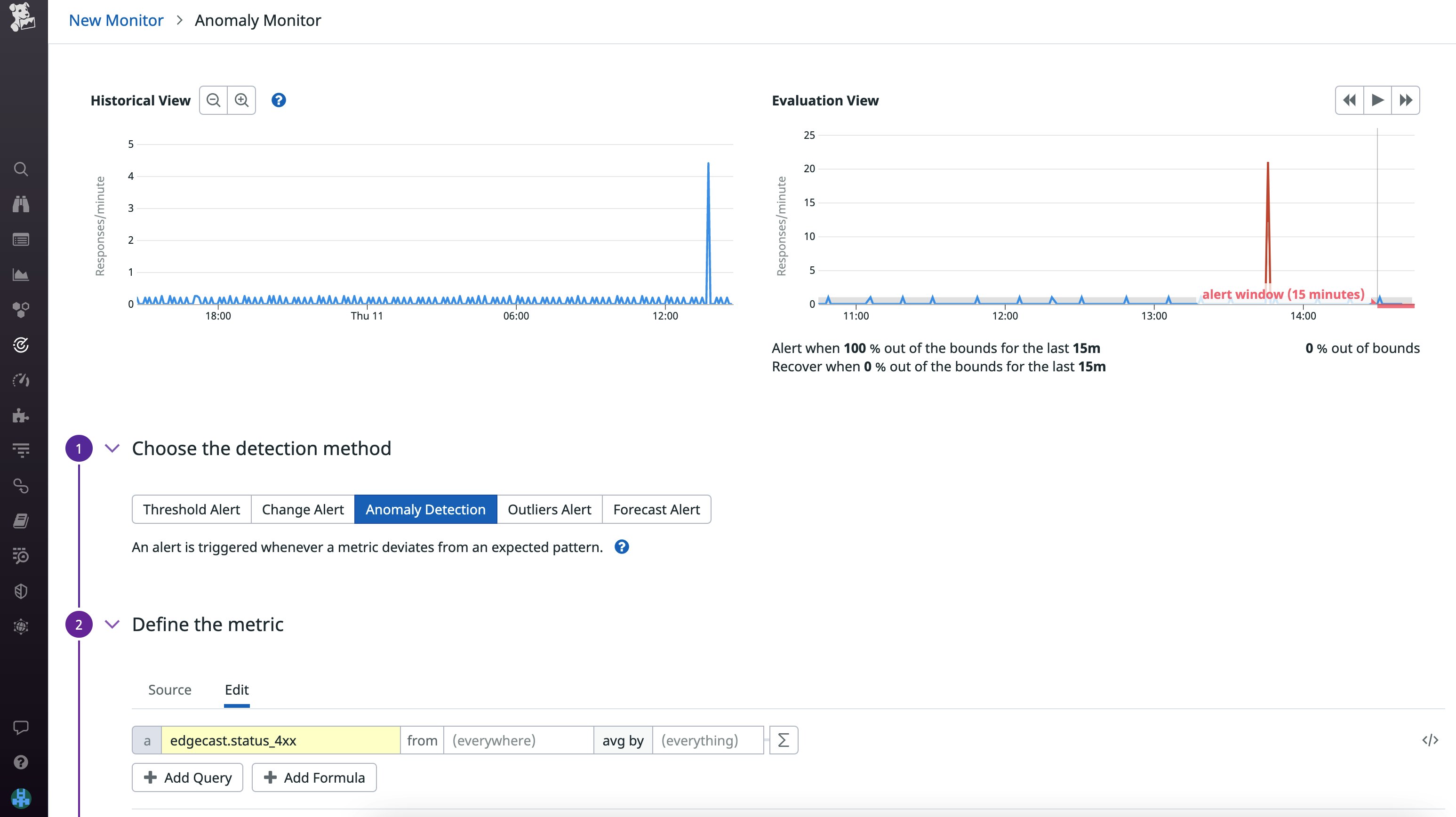
Task: Click the Monitors target icon in sidebar
Action: [x=21, y=345]
